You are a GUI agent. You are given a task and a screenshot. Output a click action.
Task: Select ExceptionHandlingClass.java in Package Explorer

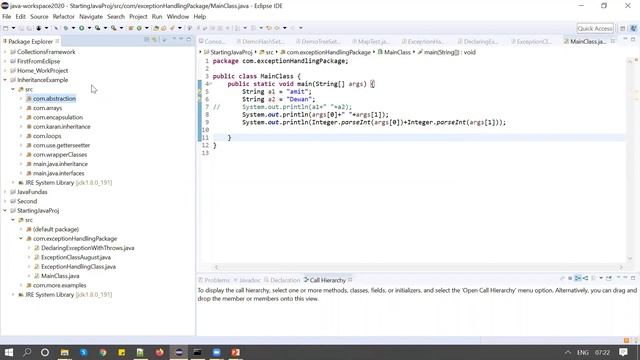click(78, 267)
